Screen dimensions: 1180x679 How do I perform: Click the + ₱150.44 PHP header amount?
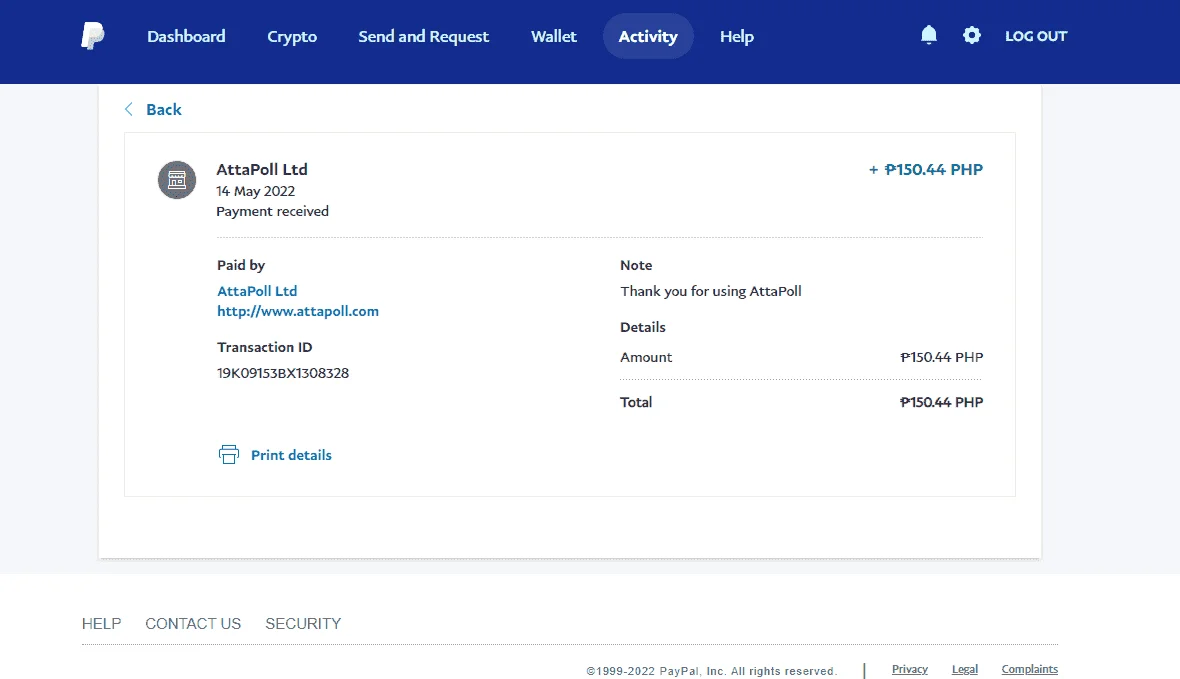[x=926, y=169]
